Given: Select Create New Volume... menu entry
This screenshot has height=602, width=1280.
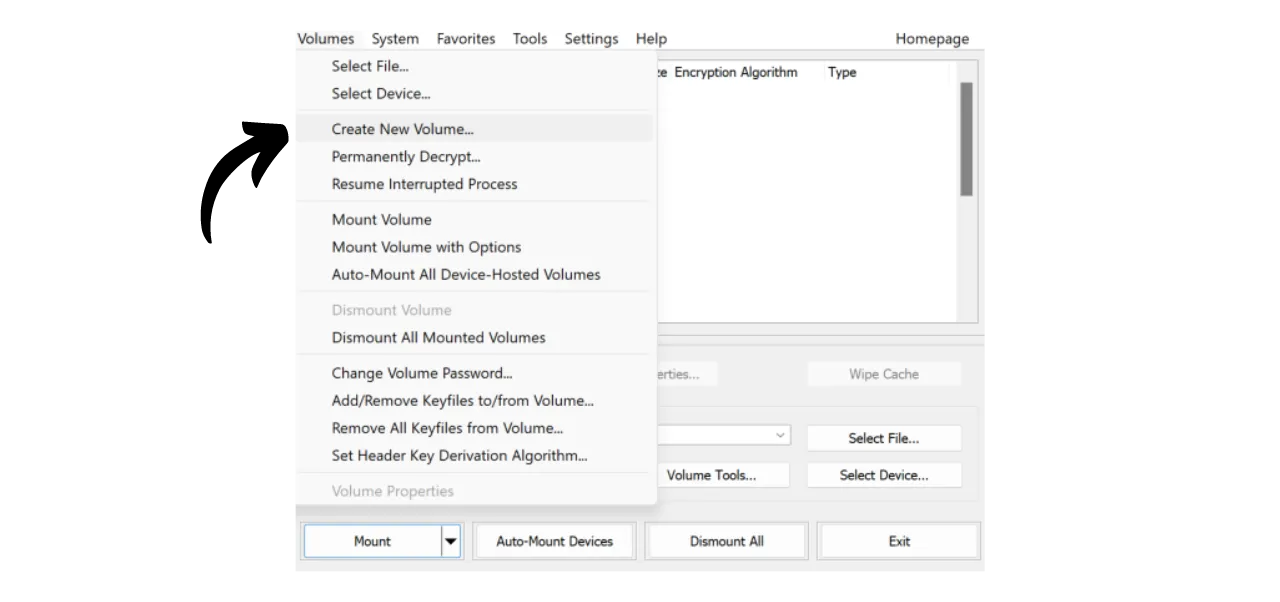Looking at the screenshot, I should tap(475, 129).
